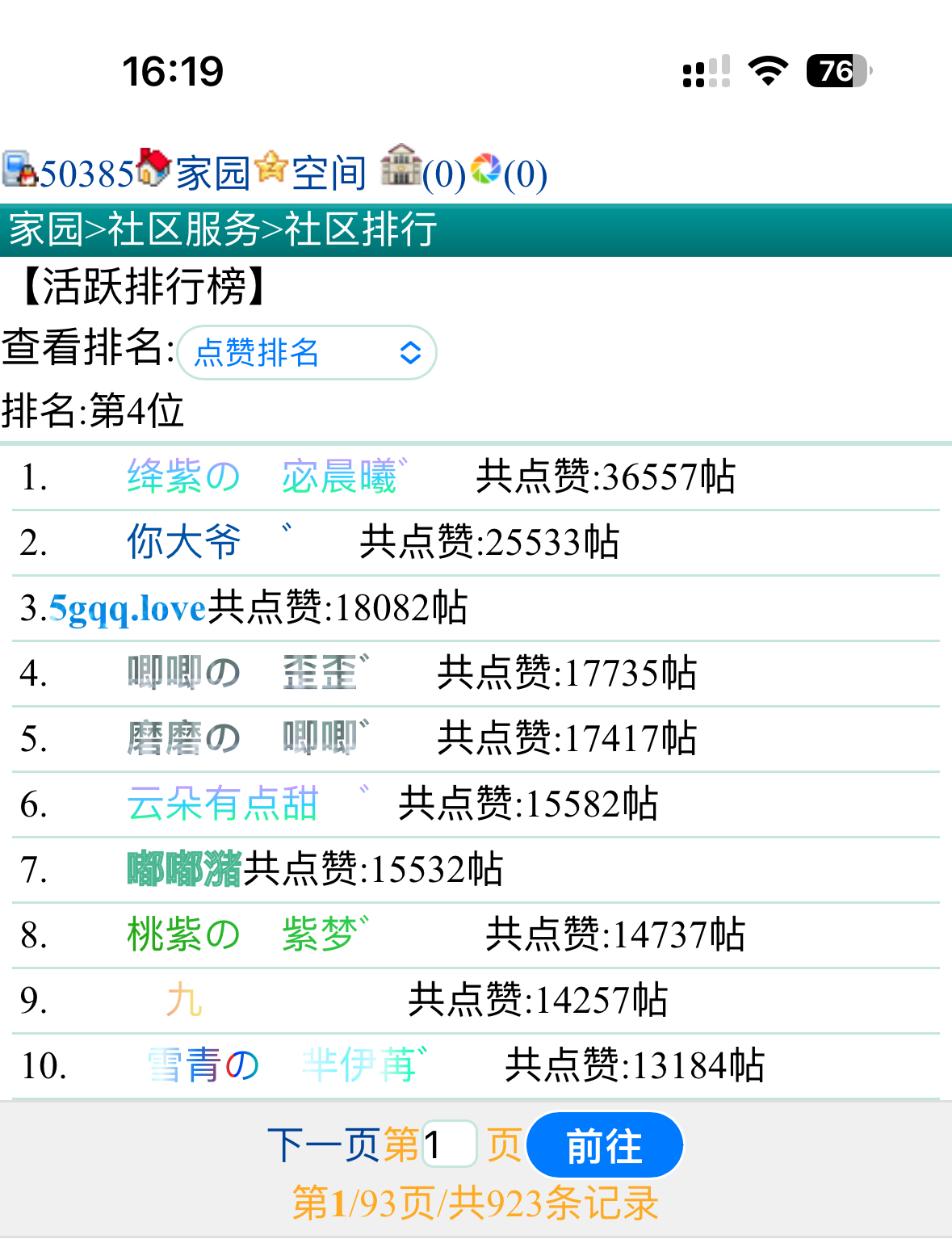Tap the 前往 go button

coord(604,1145)
